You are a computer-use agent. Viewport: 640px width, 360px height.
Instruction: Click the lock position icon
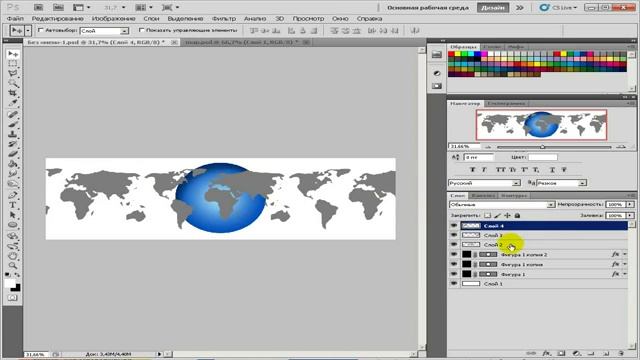pos(507,215)
